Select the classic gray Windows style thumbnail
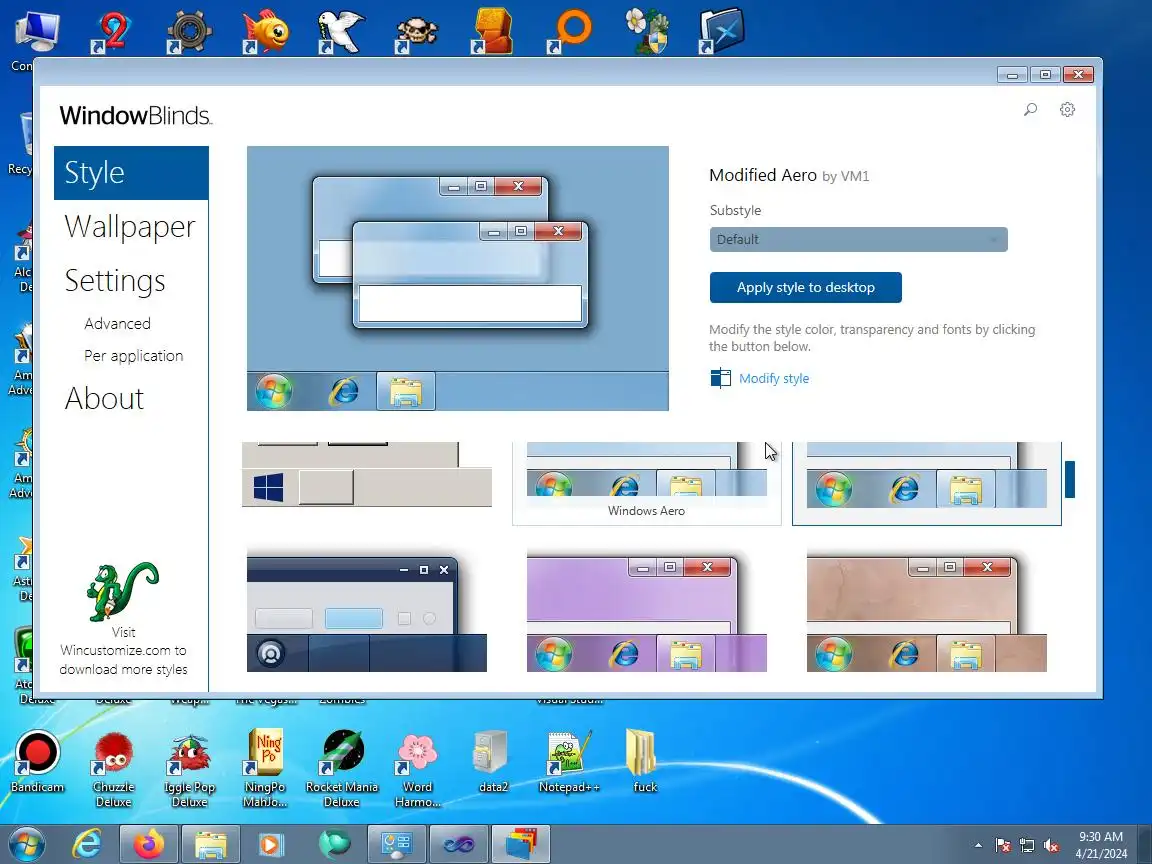This screenshot has height=864, width=1152. 367,475
